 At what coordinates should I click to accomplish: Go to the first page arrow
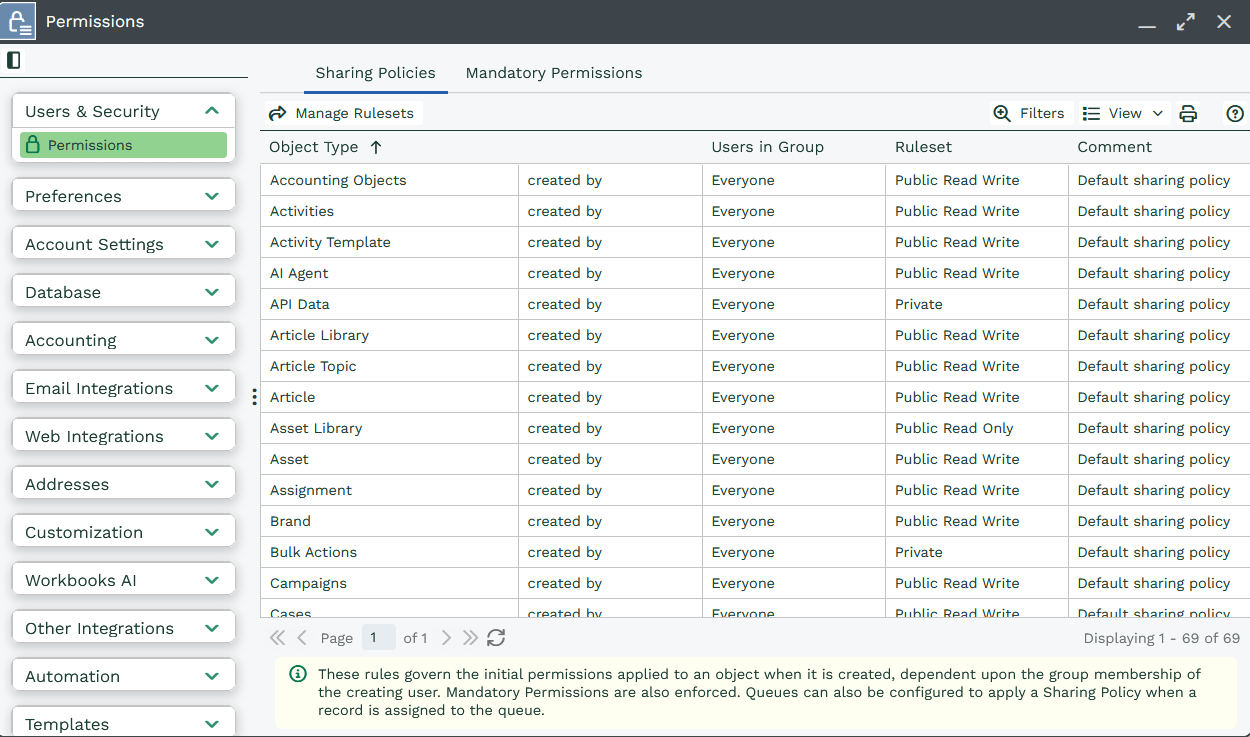point(278,638)
